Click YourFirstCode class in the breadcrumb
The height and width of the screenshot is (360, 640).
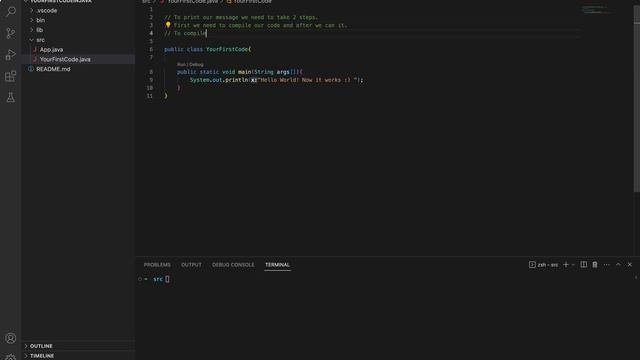coord(253,2)
